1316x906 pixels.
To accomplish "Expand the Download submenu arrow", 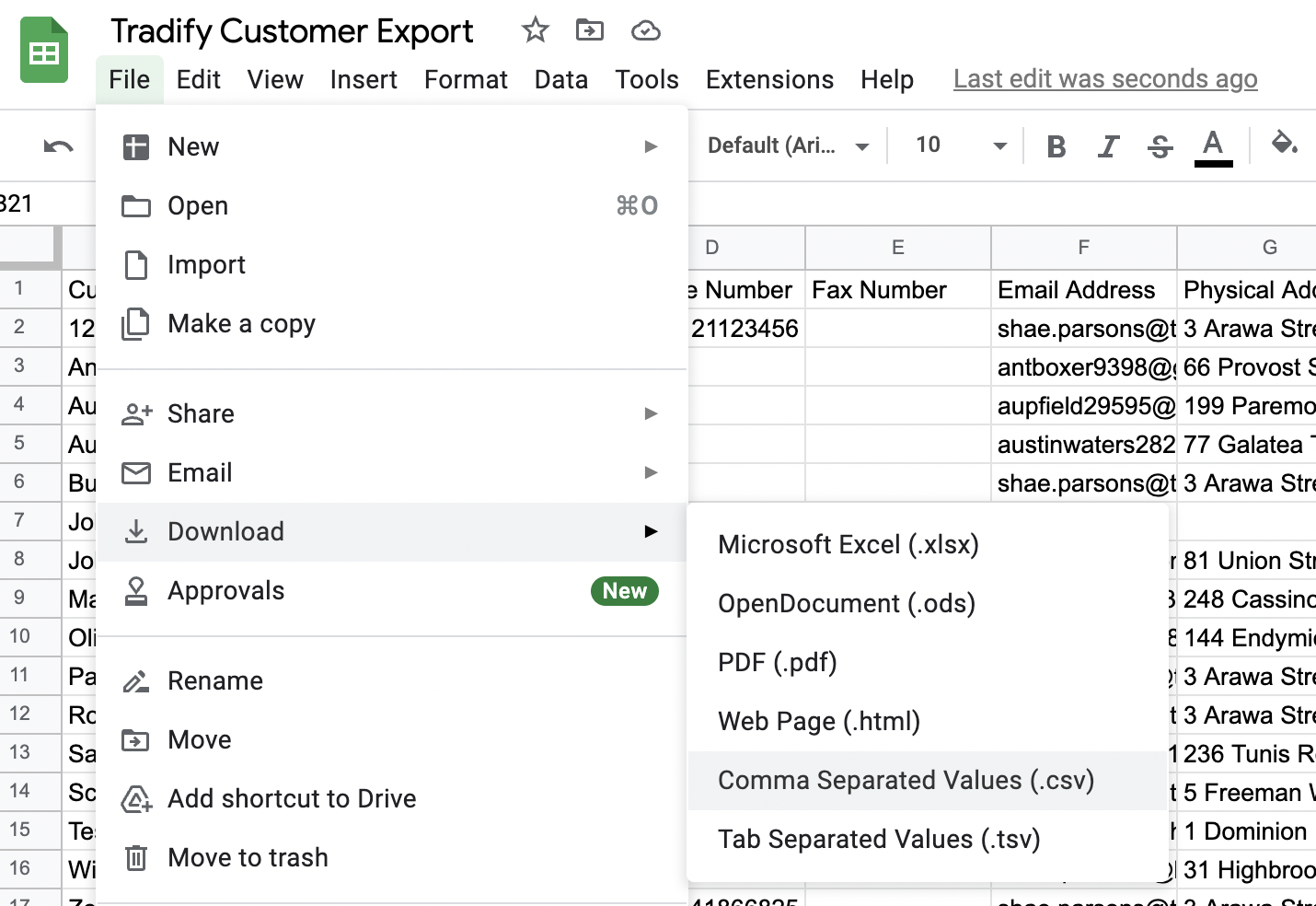I will click(x=651, y=531).
